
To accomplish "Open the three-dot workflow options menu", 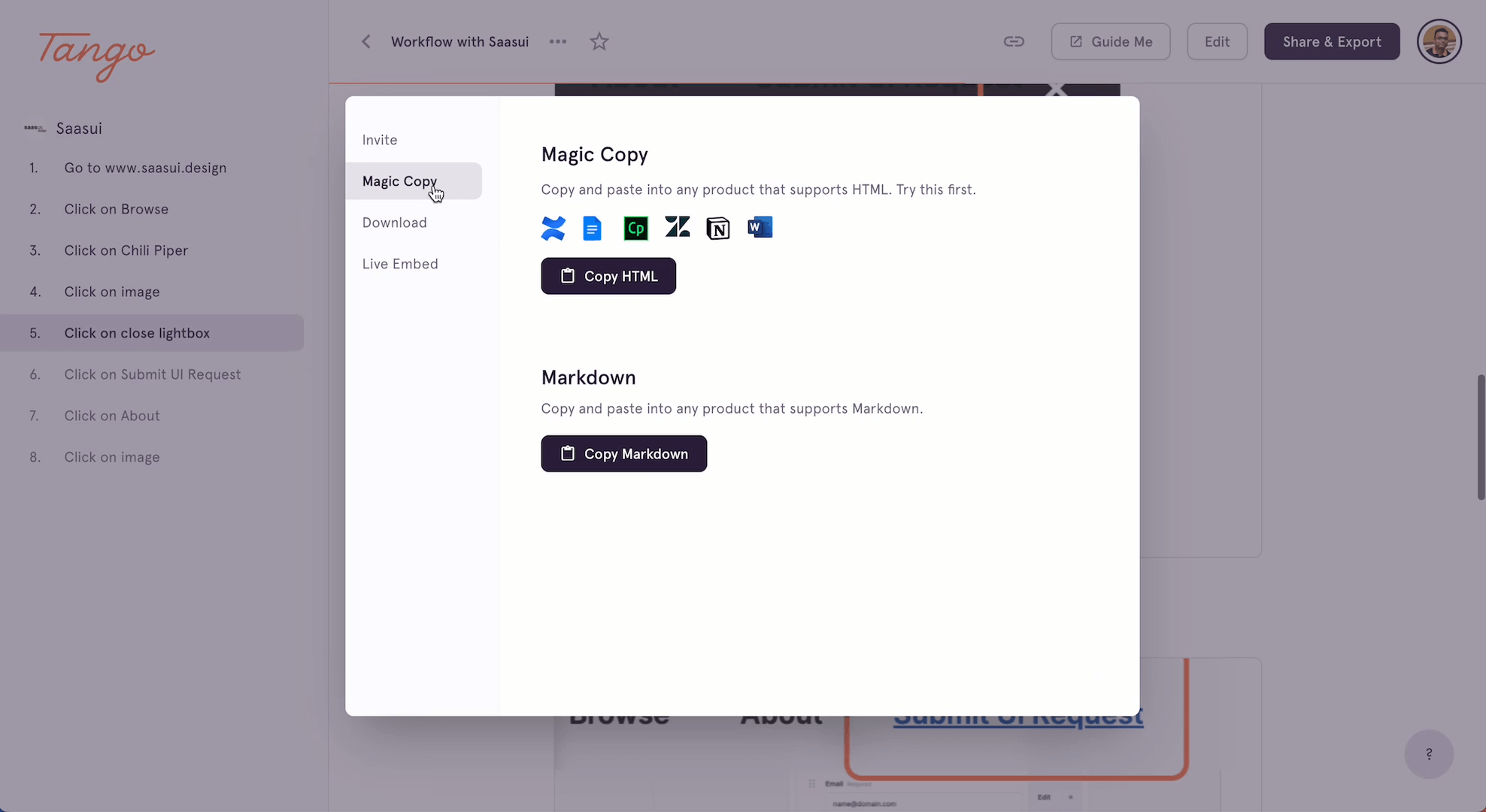I will 558,42.
